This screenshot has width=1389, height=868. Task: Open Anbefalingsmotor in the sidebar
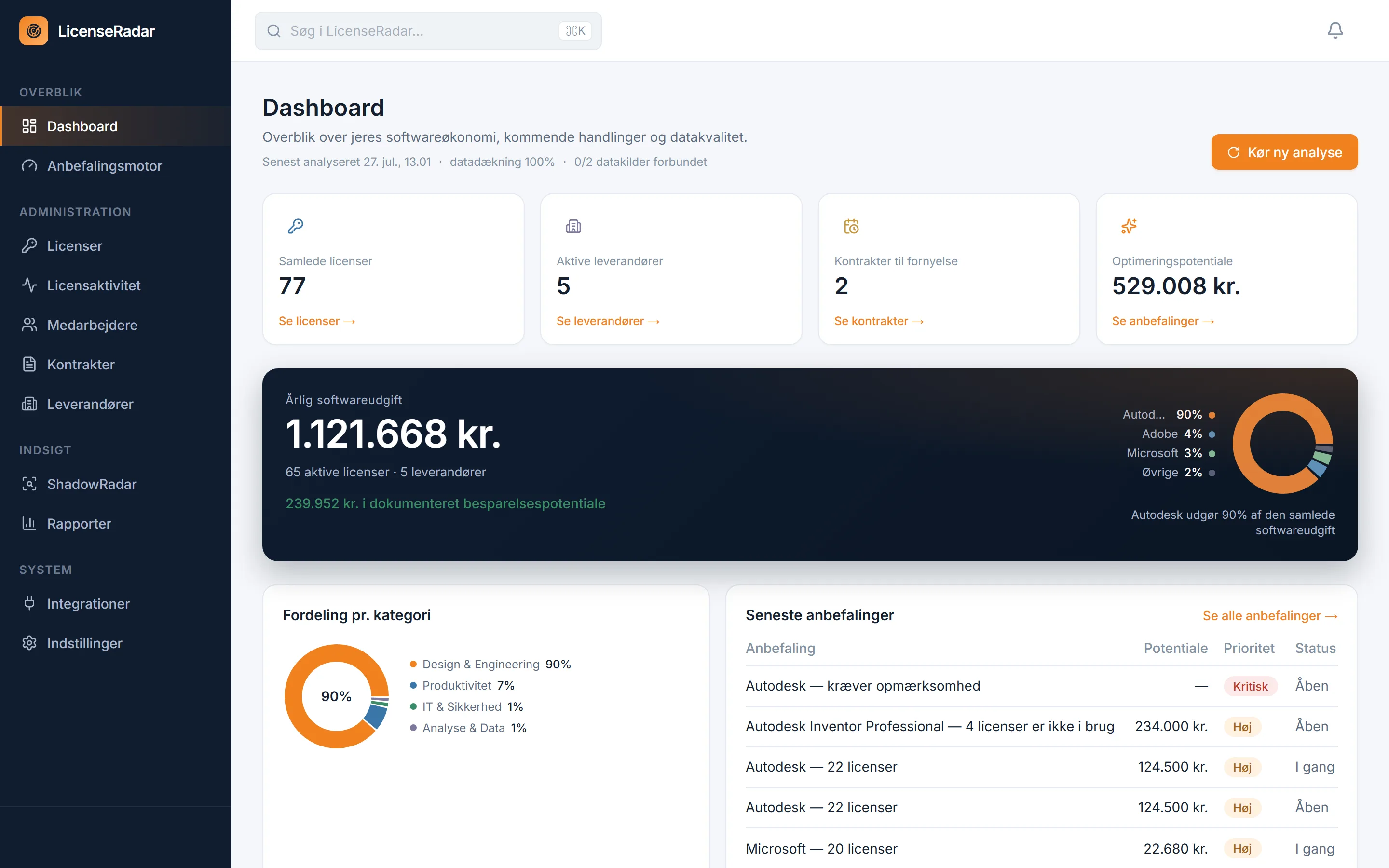click(115, 165)
